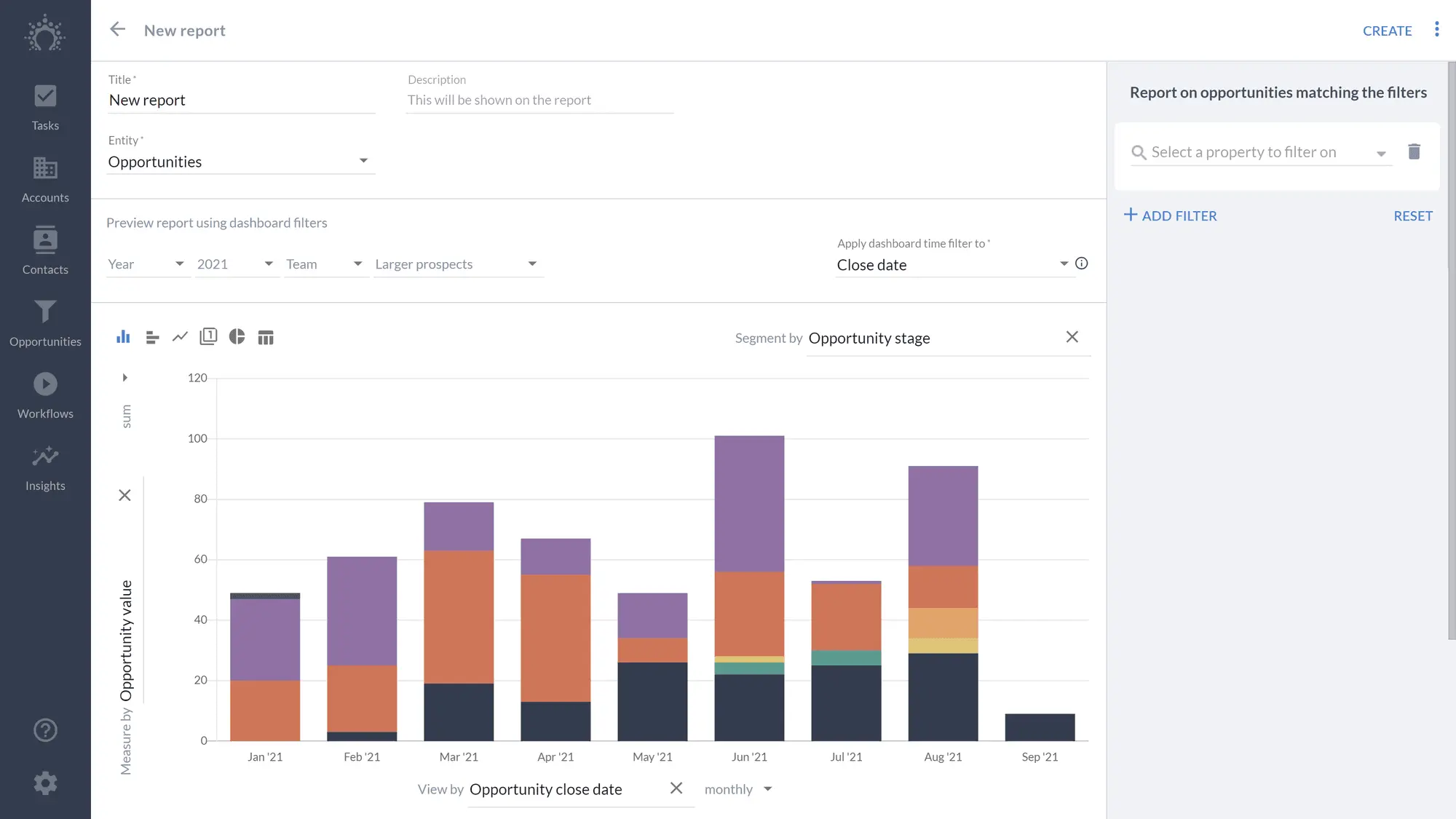Open the Workflows section in the sidebar
Screen dimensions: 1456x819
click(45, 395)
